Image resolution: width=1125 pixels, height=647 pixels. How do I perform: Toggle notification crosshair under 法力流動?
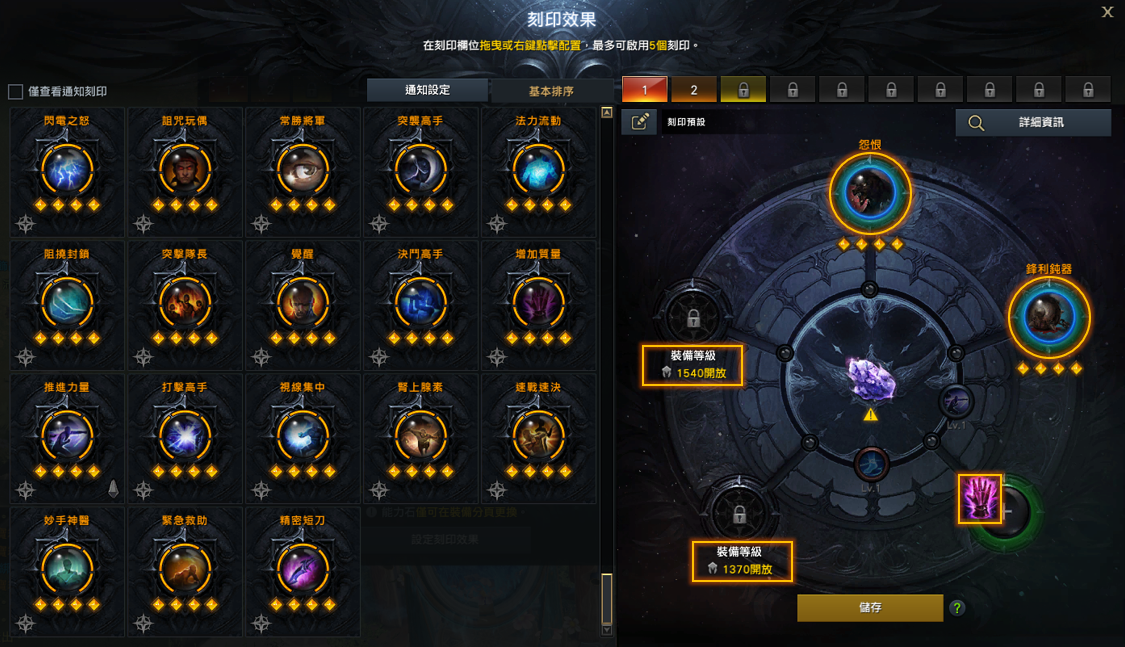pos(496,224)
